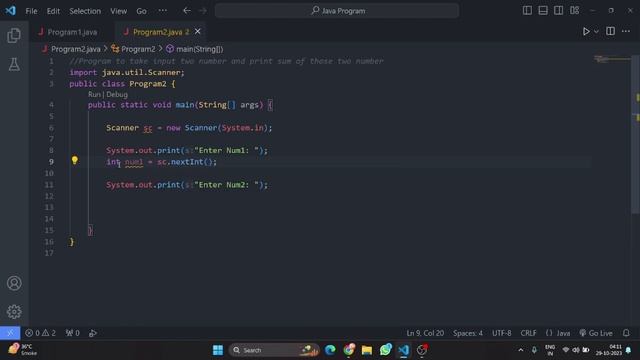The height and width of the screenshot is (360, 640).
Task: Click the taskbar Search box
Action: (274, 350)
